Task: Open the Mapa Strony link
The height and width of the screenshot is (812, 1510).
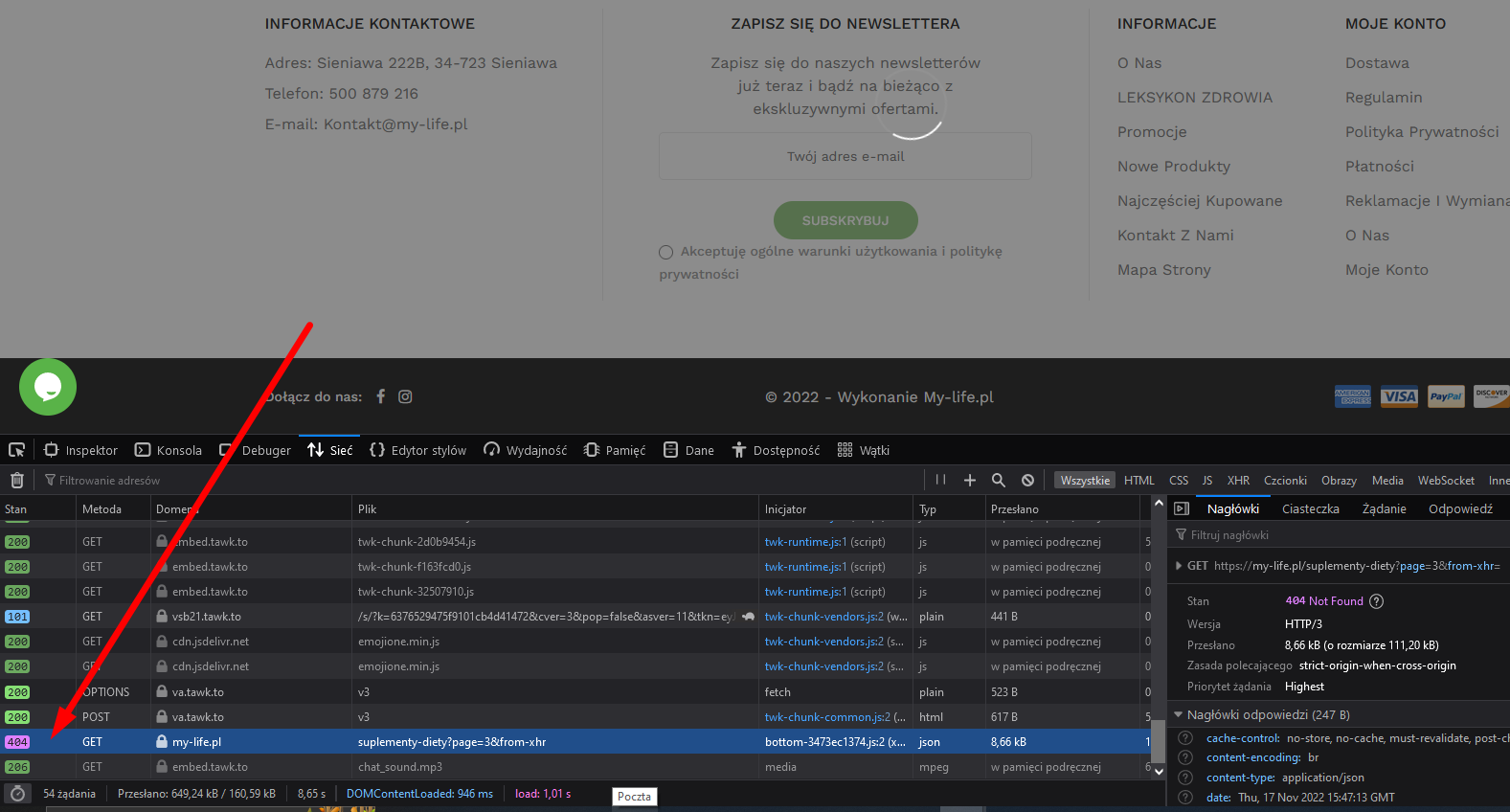Action: (x=1164, y=270)
